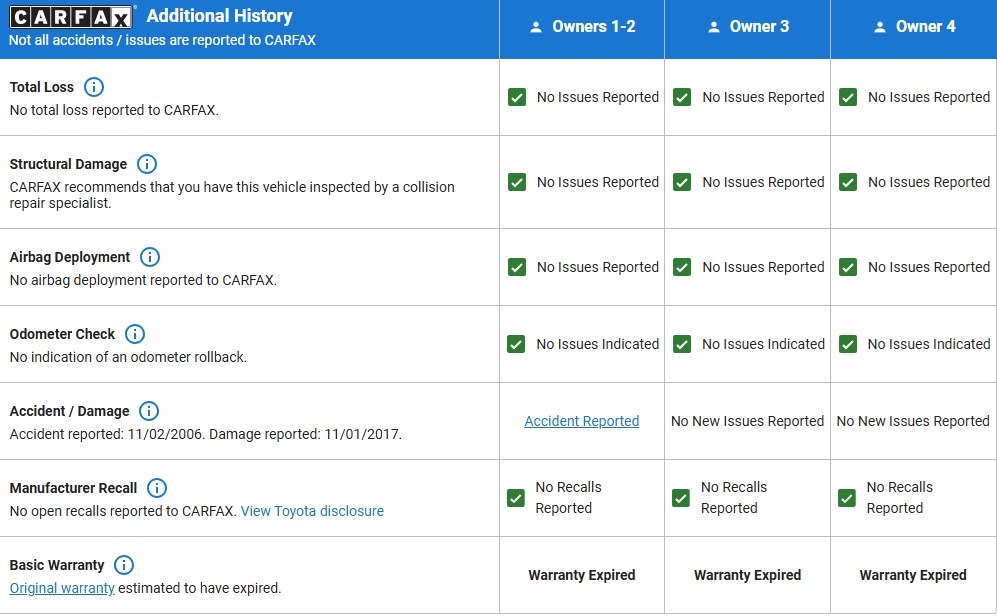The width and height of the screenshot is (997, 616).
Task: Click Total Loss checkmark for Owner 3
Action: tap(682, 97)
